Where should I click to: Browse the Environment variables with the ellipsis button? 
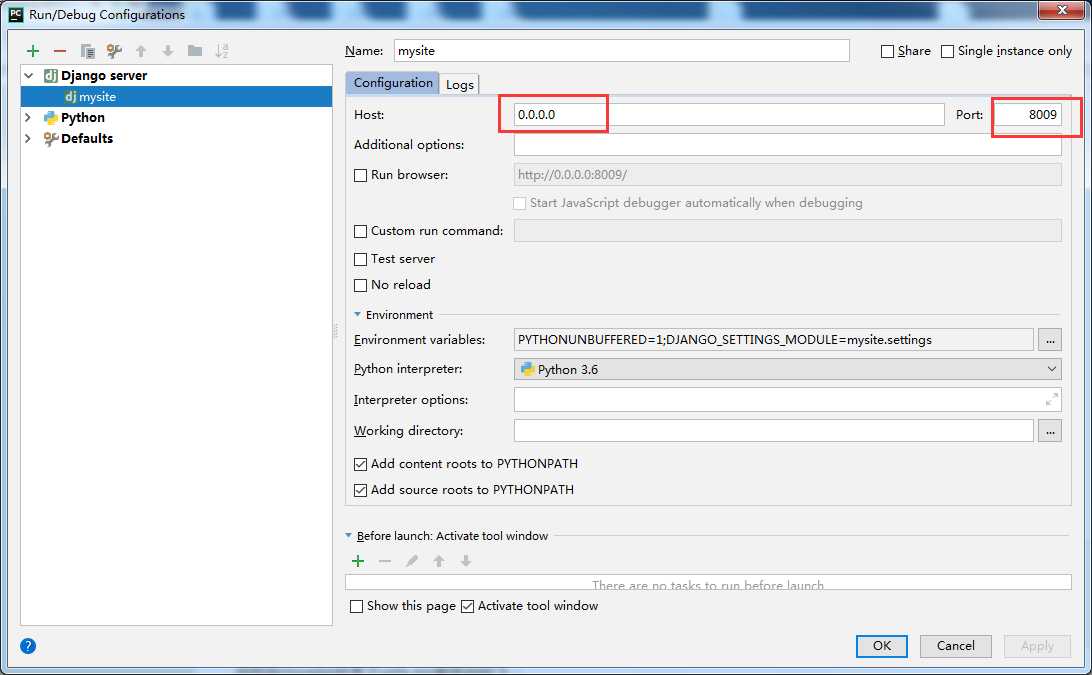(1050, 340)
